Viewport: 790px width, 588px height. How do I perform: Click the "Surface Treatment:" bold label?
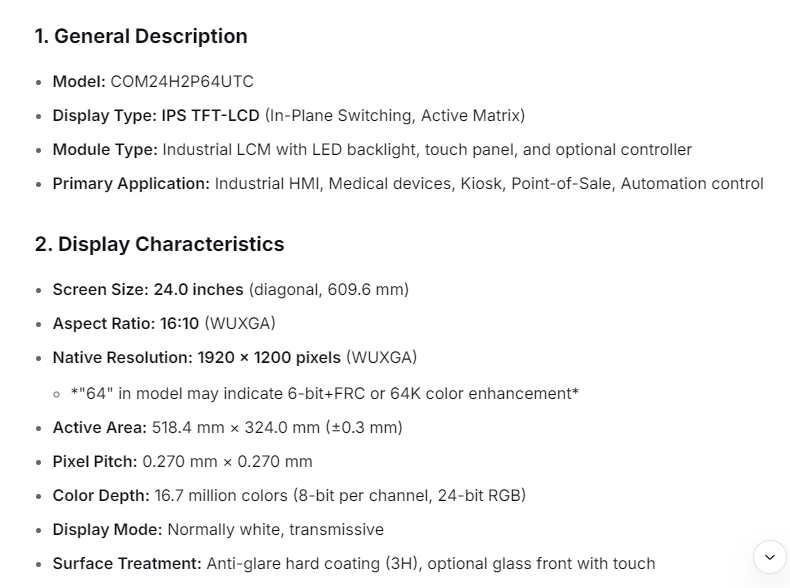(x=127, y=563)
